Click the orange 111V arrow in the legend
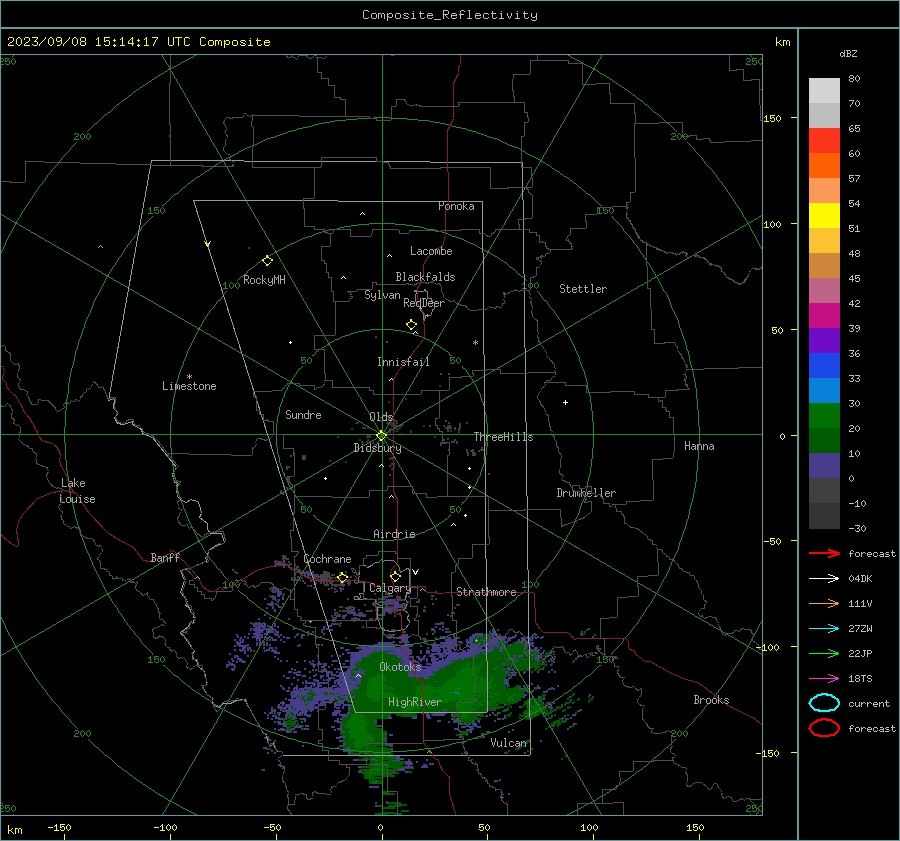 tap(824, 603)
